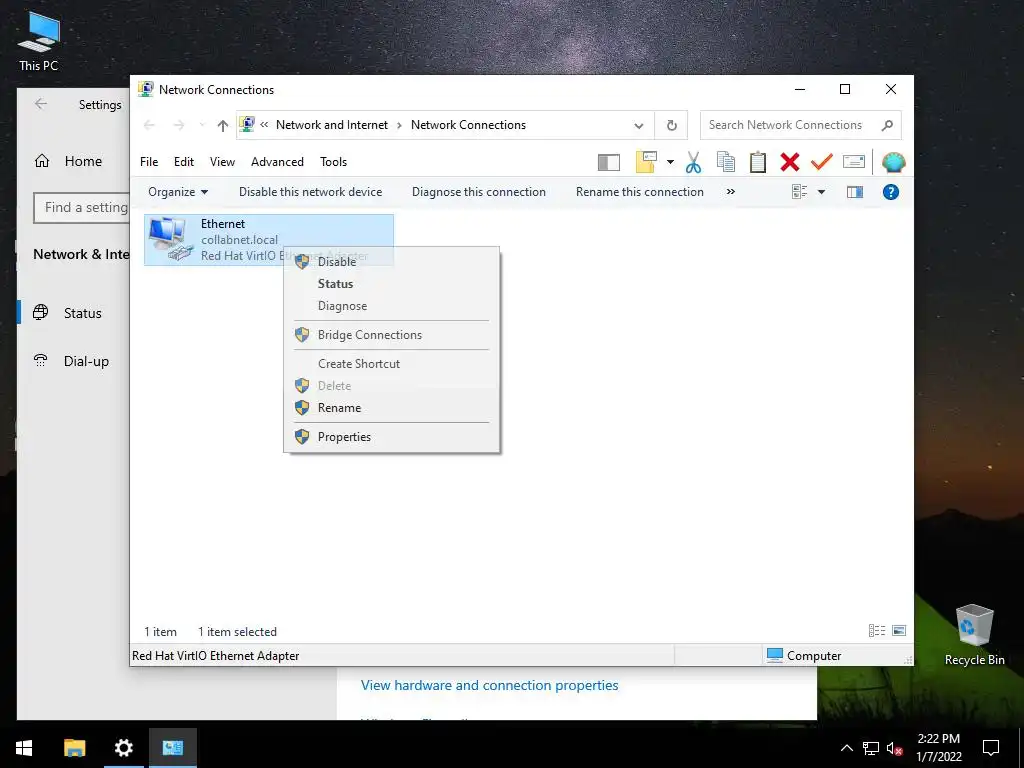Open the Advanced menu

[277, 162]
